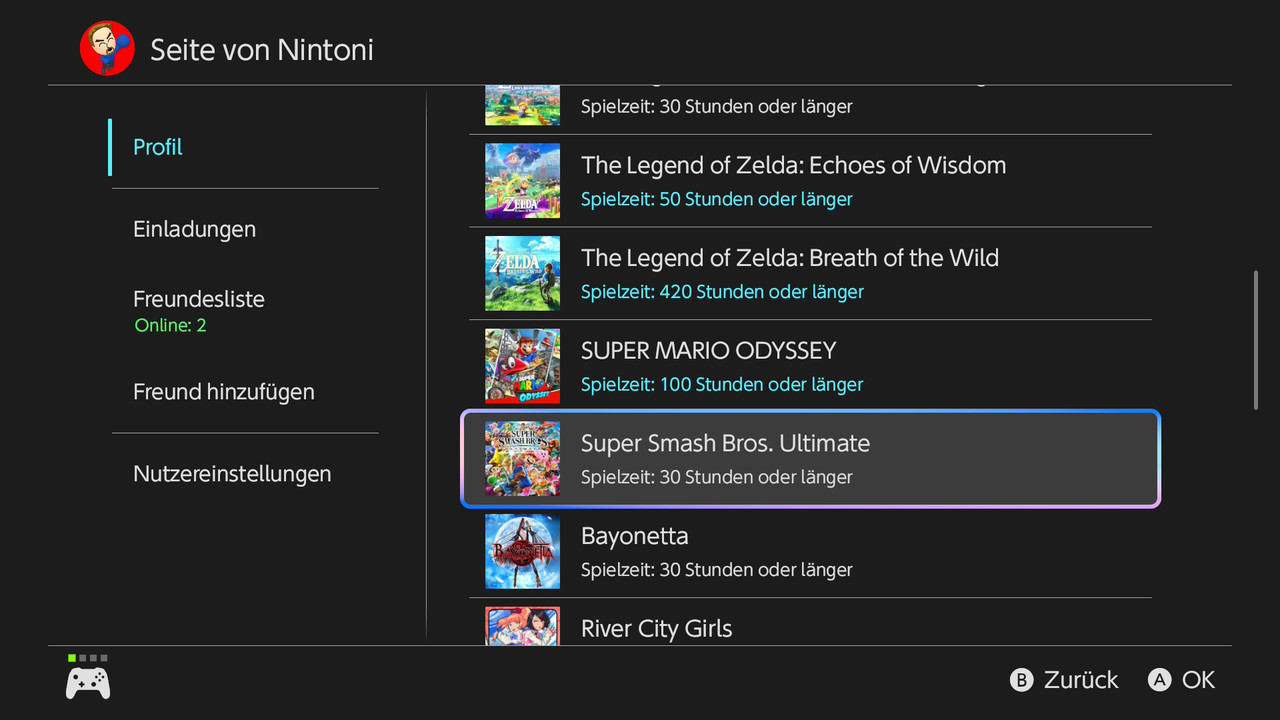Click the Spielzeit text under Super Smash Bros. Ultimate
Viewport: 1280px width, 720px height.
(x=717, y=477)
